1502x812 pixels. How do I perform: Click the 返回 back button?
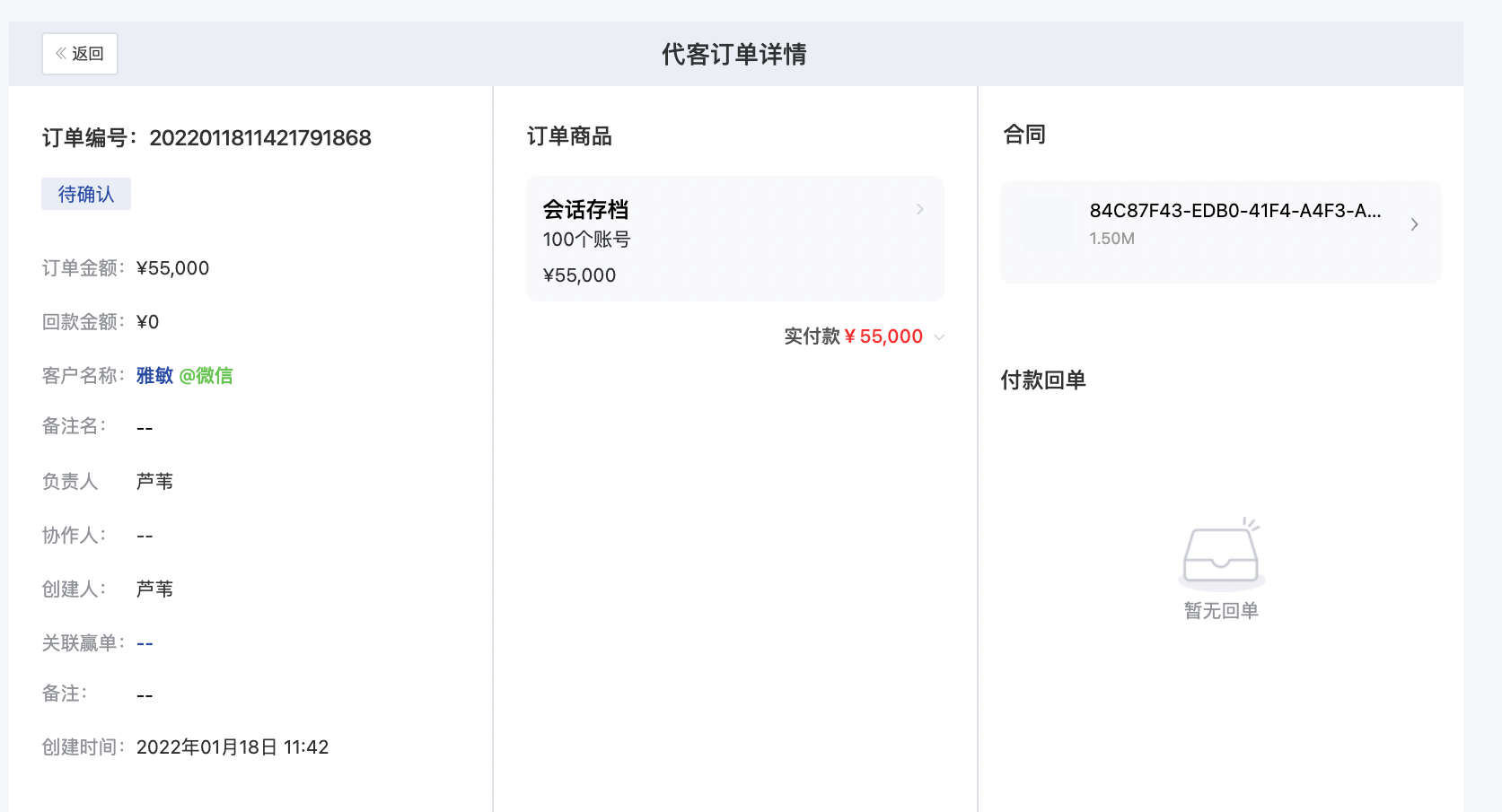tap(80, 54)
